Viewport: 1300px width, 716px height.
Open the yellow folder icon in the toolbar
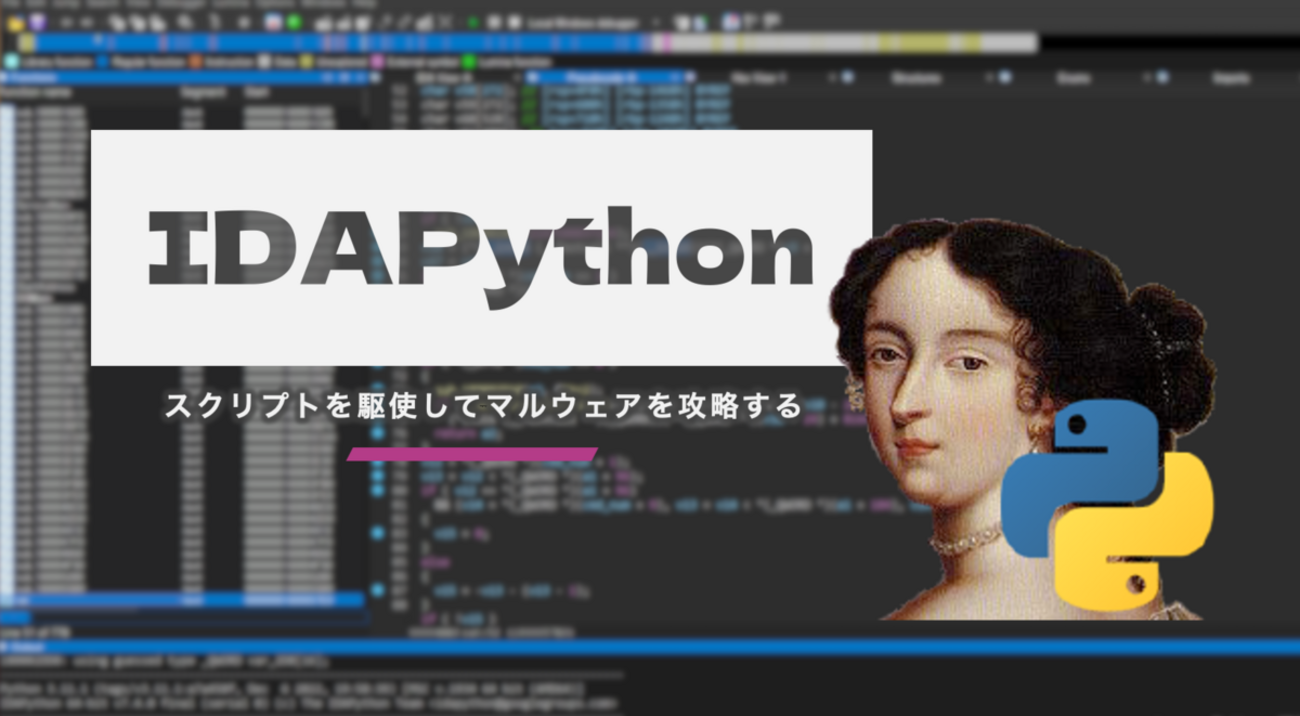[x=15, y=22]
